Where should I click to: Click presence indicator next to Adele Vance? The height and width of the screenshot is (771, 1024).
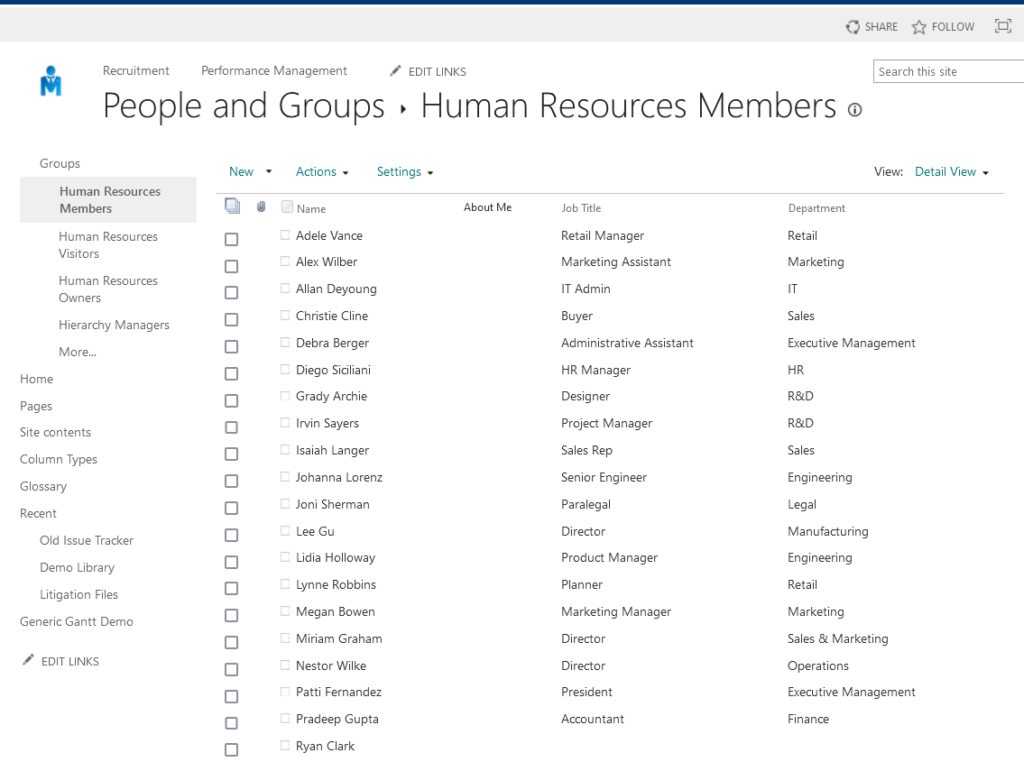285,235
